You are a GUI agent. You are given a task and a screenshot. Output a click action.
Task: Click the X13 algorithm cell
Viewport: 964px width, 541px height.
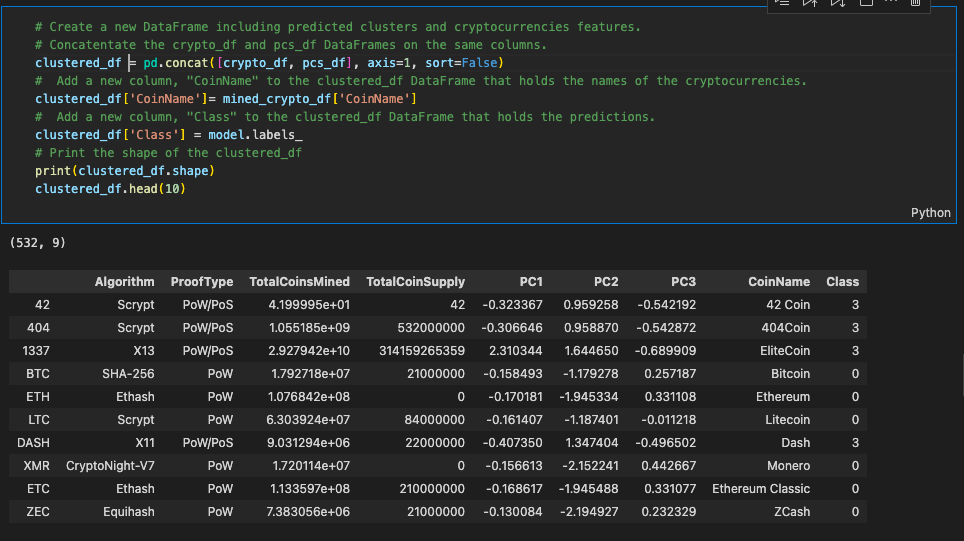[x=144, y=351]
